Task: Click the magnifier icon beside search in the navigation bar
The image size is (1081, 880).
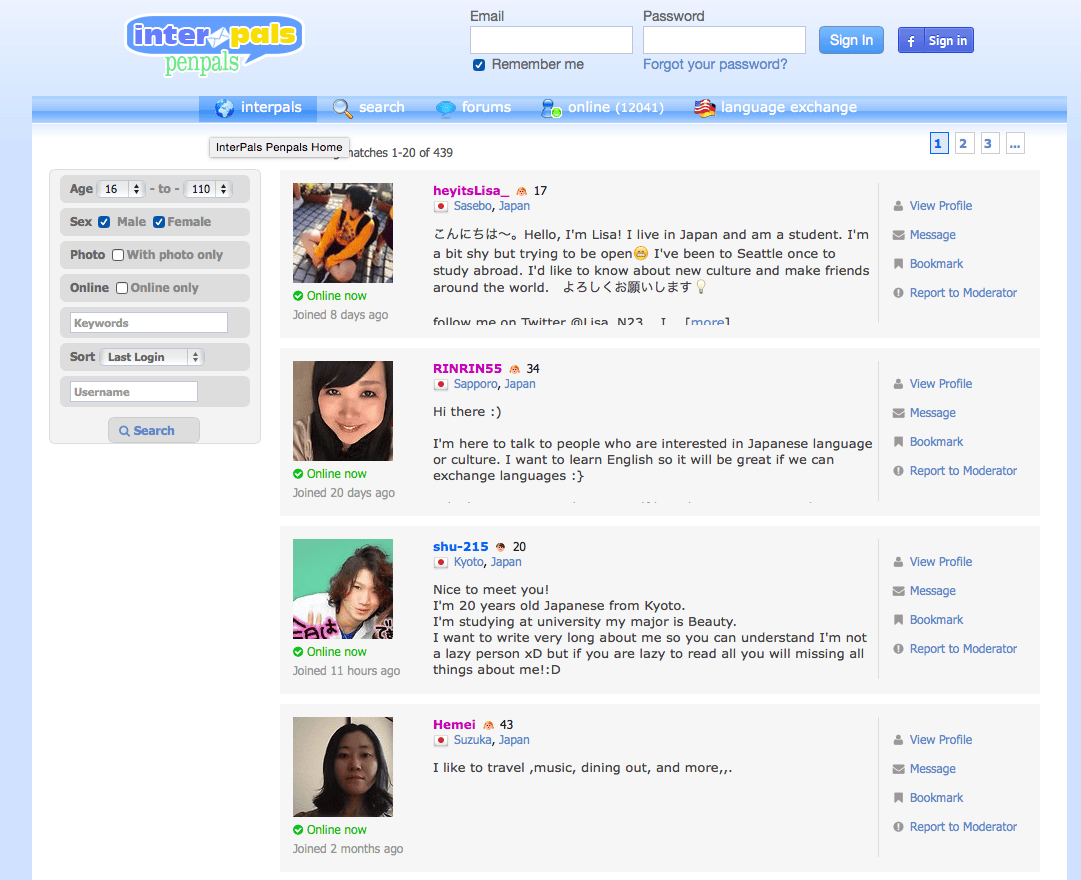Action: click(343, 108)
